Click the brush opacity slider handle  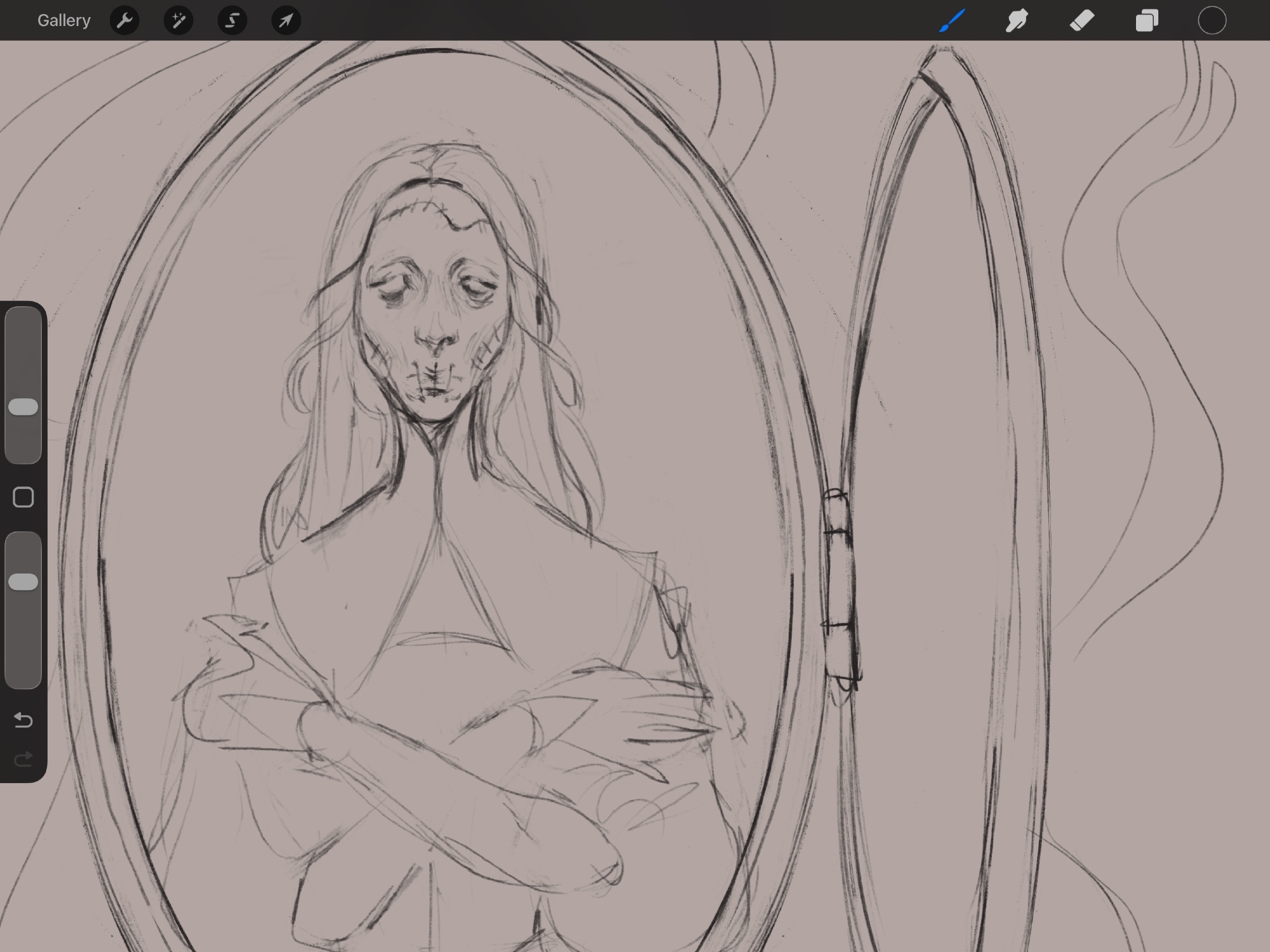(23, 582)
